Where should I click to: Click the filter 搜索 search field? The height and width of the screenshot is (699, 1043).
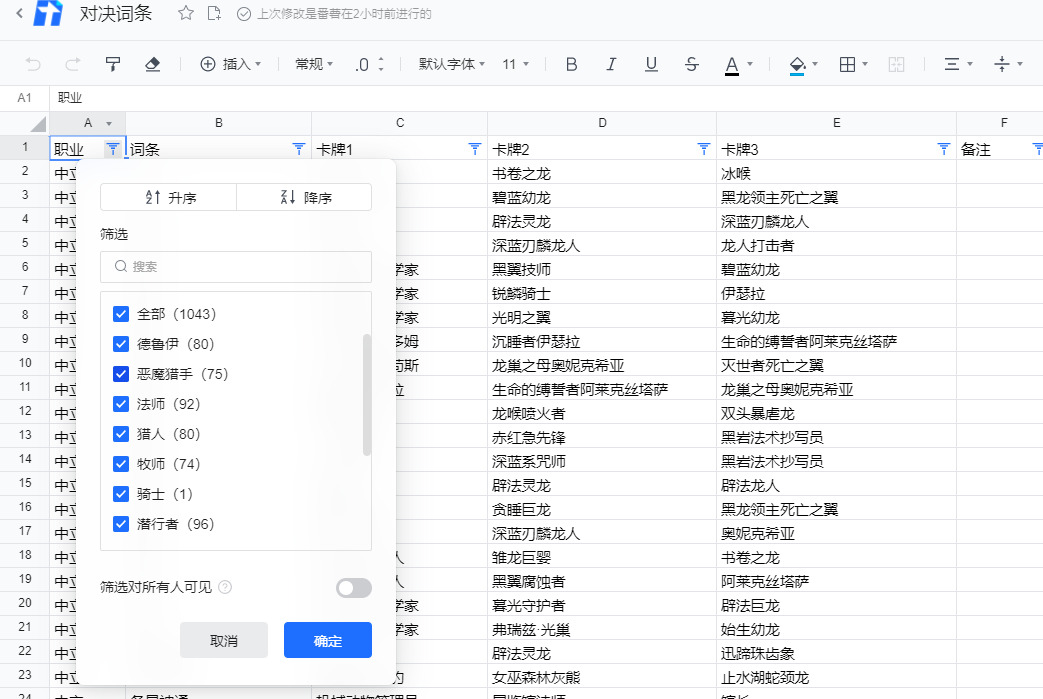click(236, 267)
